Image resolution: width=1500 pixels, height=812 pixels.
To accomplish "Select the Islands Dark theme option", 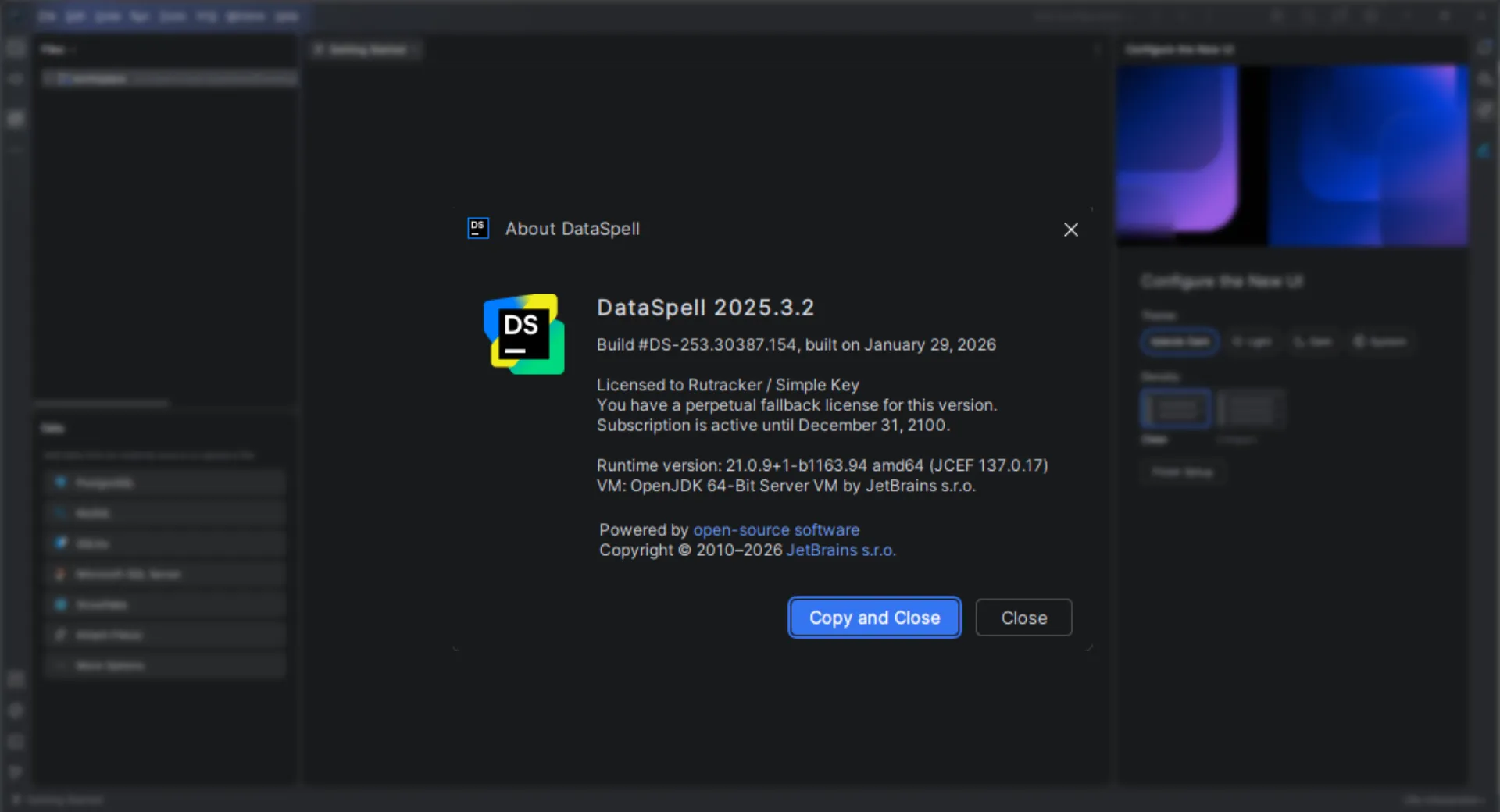I will tap(1180, 342).
